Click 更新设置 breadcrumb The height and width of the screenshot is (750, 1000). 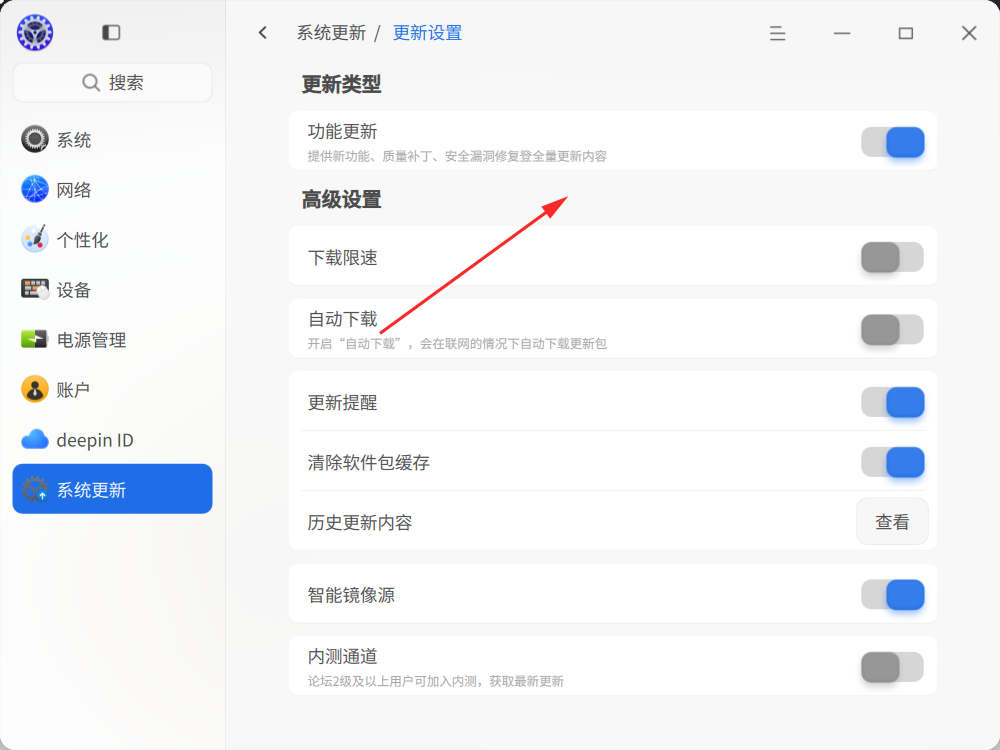coord(427,33)
